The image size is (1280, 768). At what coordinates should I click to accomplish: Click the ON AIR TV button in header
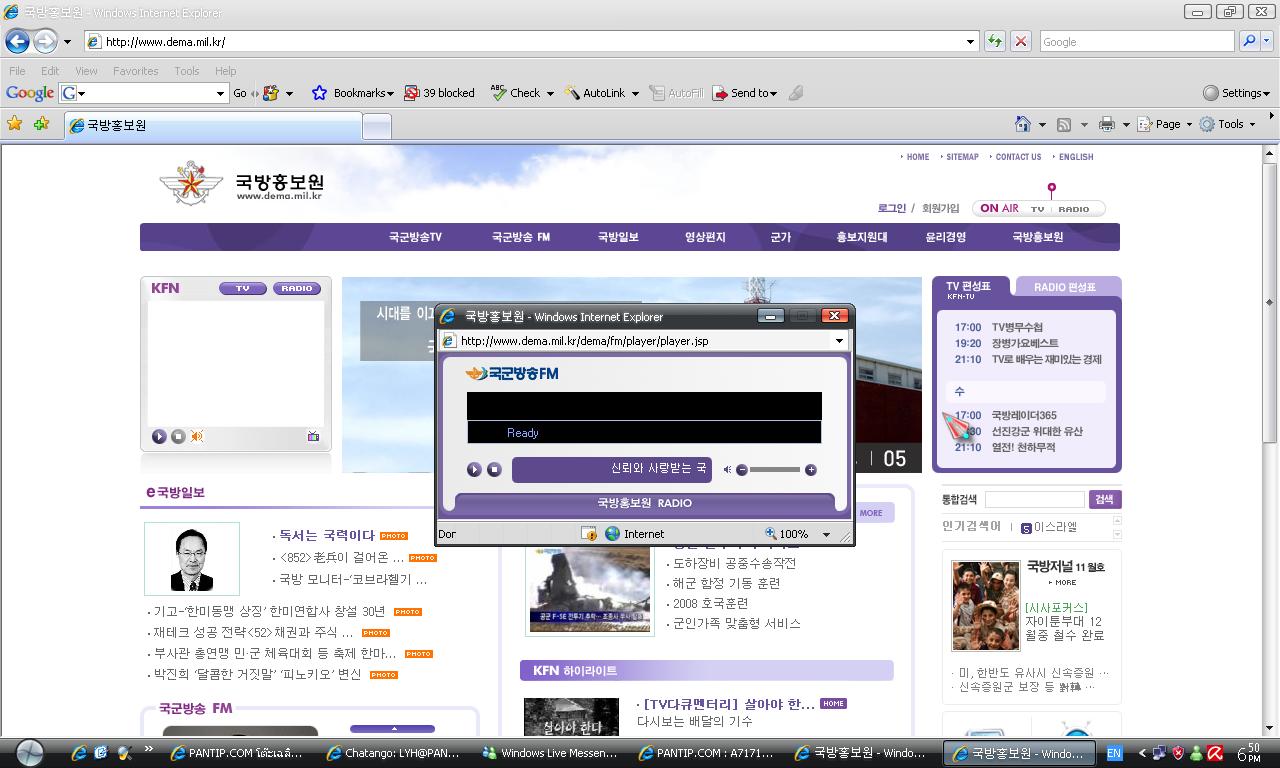(x=1038, y=209)
